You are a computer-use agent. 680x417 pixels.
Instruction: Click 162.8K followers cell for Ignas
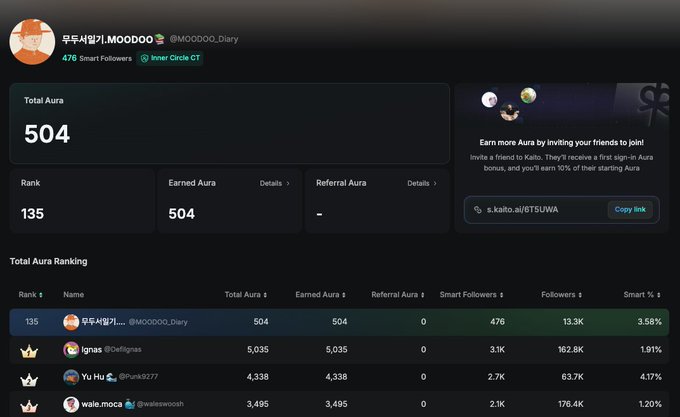(571, 349)
